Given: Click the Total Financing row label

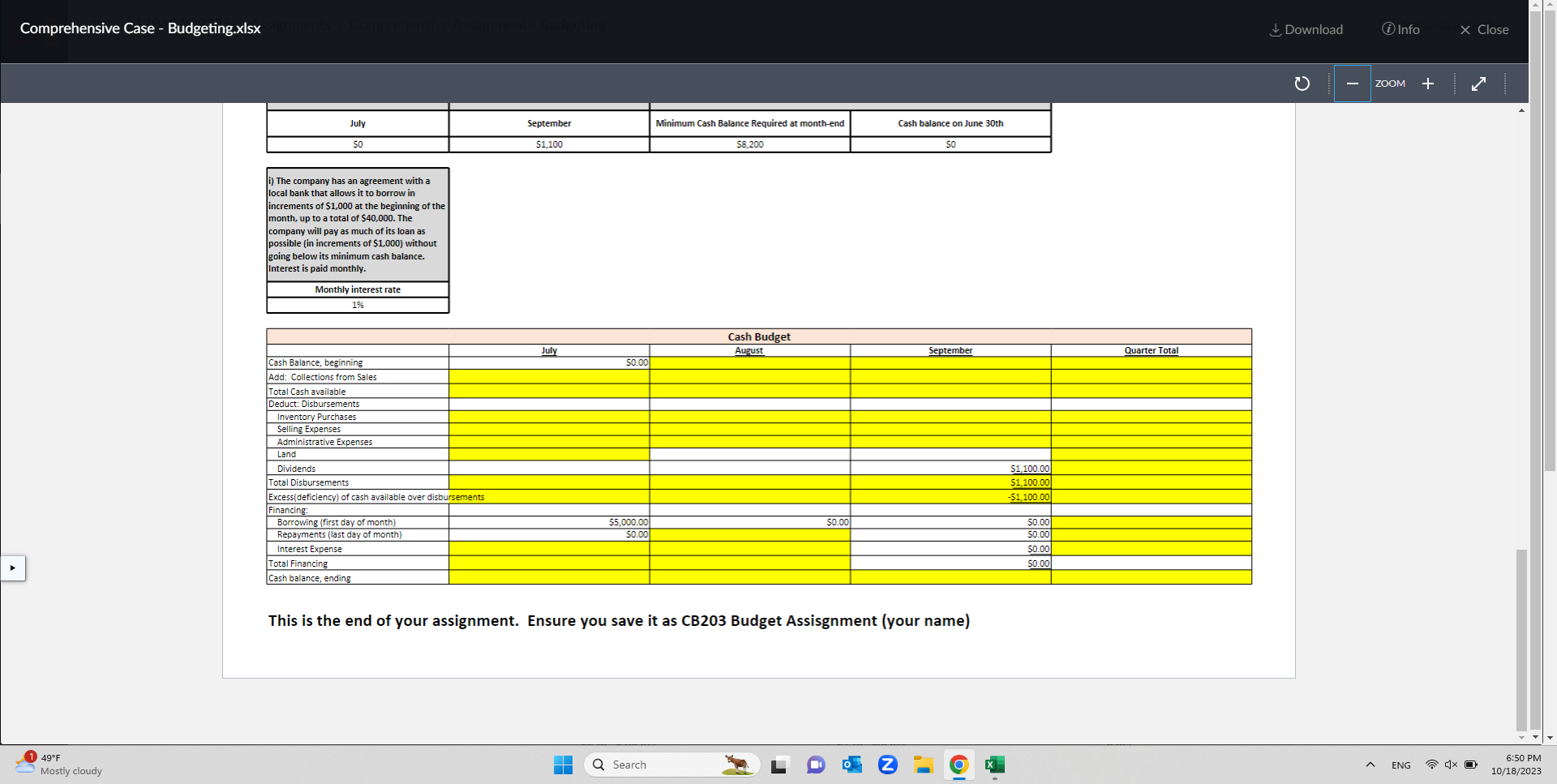Looking at the screenshot, I should [x=298, y=563].
